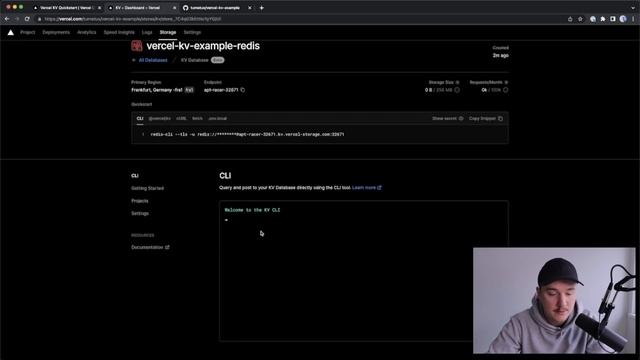Open Projects in the sidebar
This screenshot has height=360, width=640.
point(140,201)
